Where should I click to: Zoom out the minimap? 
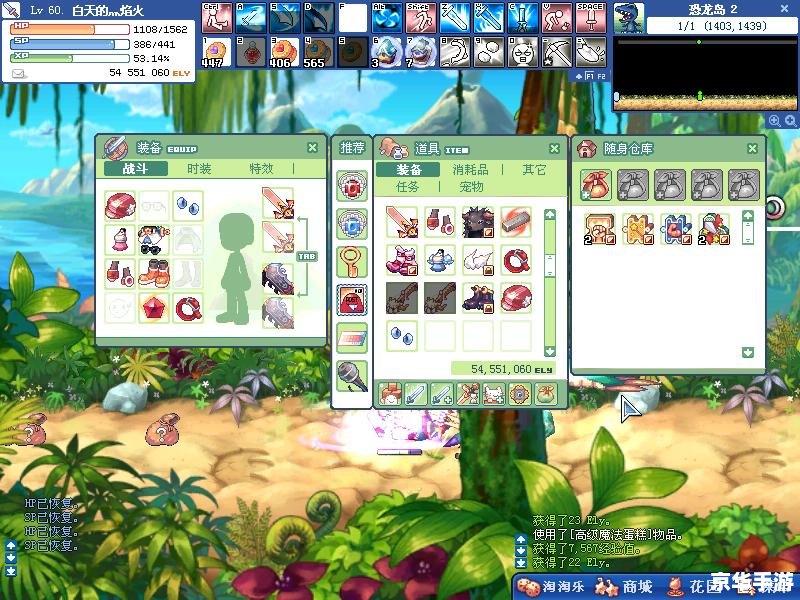point(790,121)
